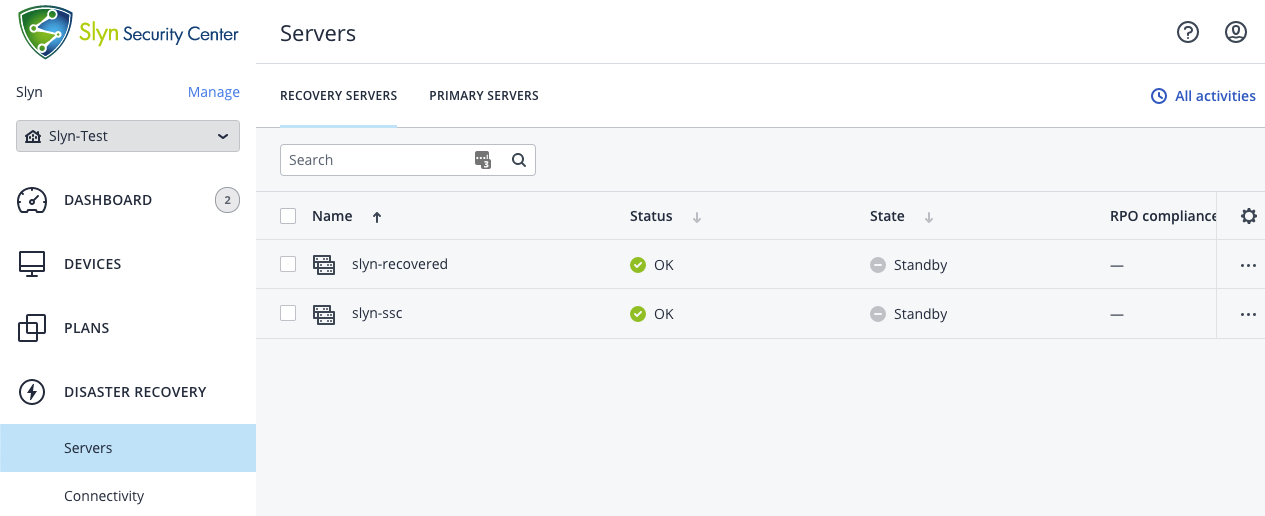Open the Disaster Recovery sidebar section

click(135, 392)
